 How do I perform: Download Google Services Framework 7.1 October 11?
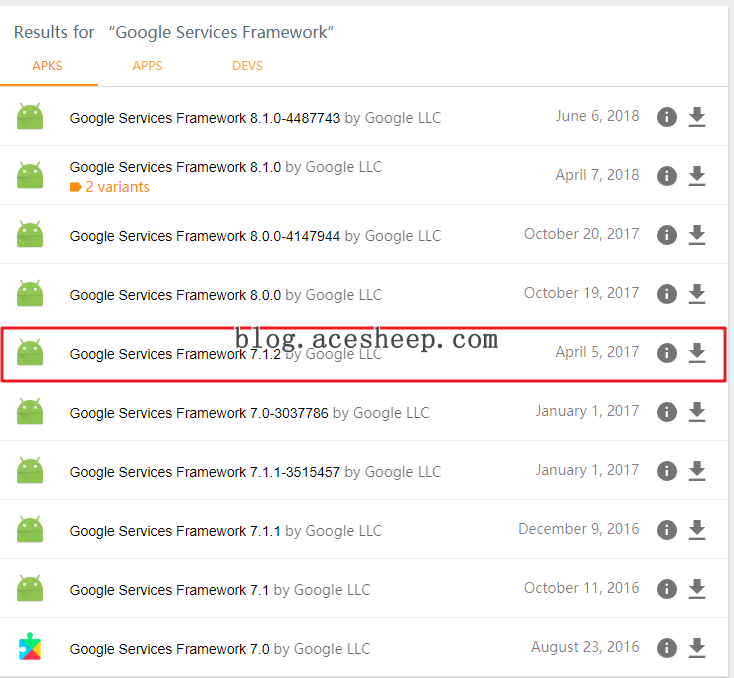click(697, 589)
